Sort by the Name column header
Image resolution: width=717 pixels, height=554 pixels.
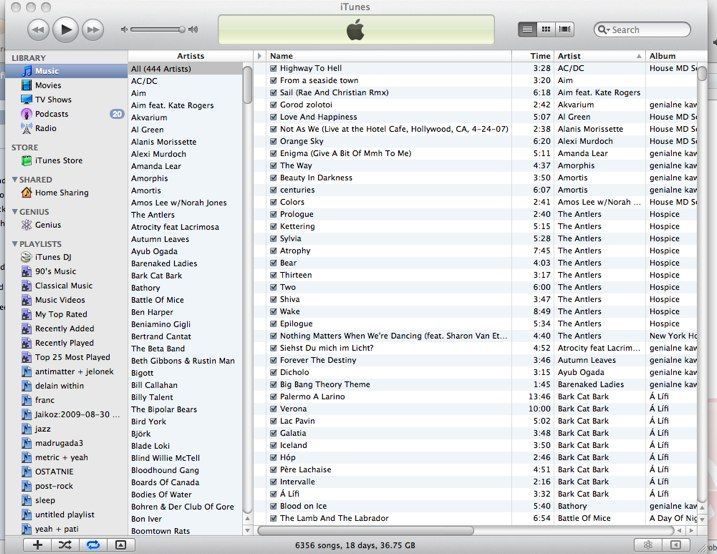[x=388, y=56]
